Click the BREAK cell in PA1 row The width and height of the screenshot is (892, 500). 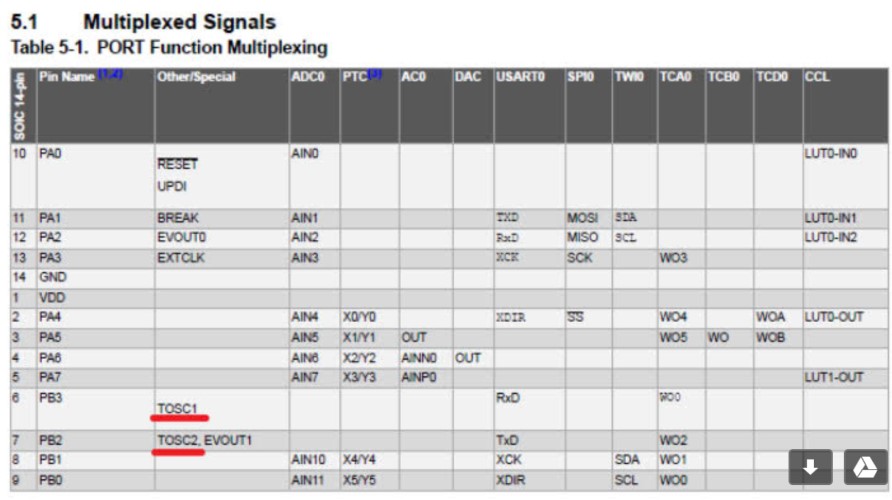[x=178, y=217]
